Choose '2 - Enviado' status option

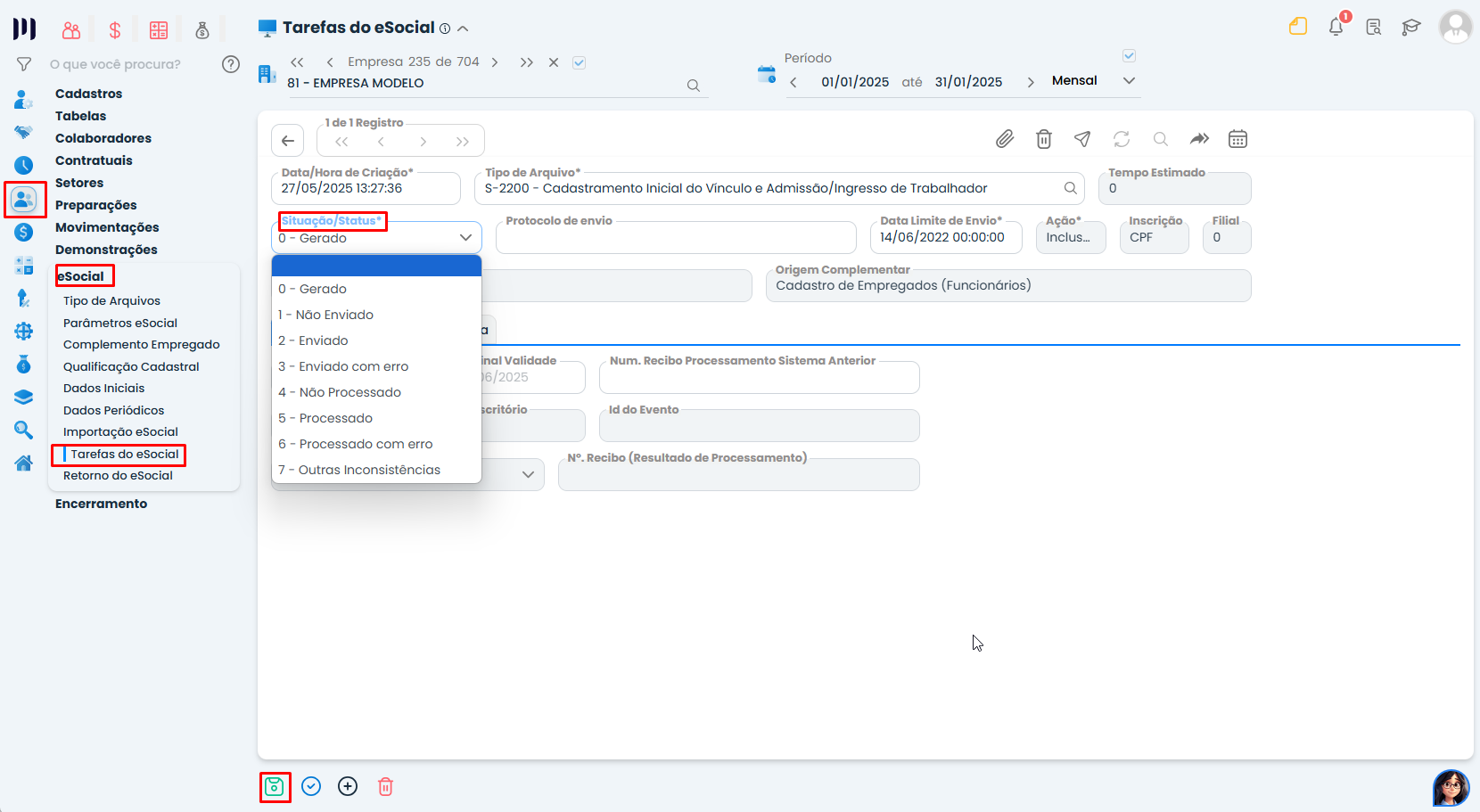click(x=313, y=340)
